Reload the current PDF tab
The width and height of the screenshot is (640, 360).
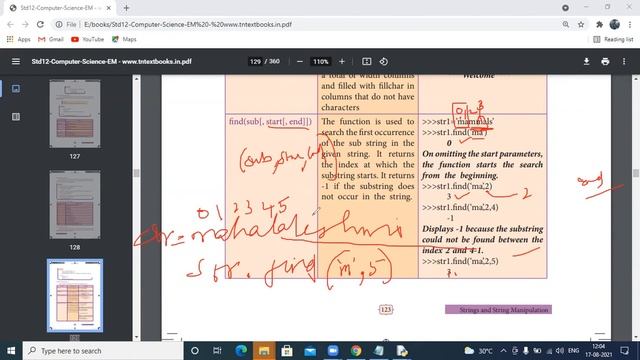[40, 24]
